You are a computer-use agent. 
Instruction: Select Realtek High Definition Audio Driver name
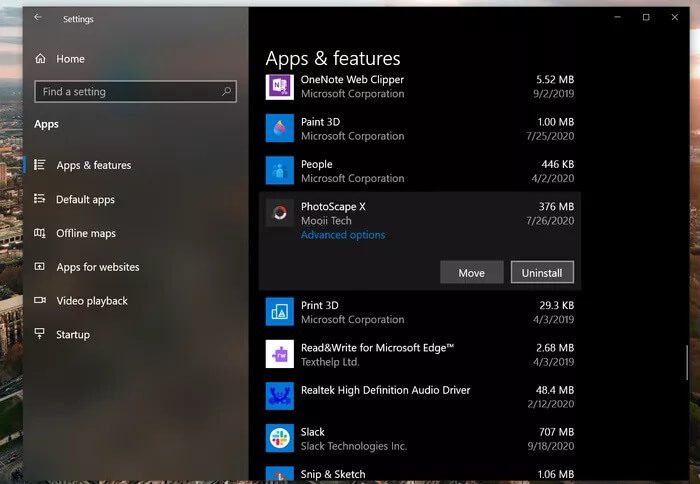386,390
